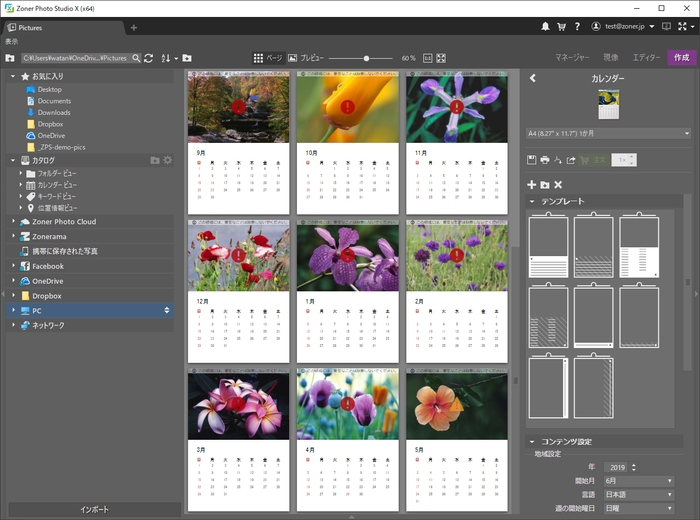Click the zoom slider handle
700x520 pixels.
tap(366, 58)
